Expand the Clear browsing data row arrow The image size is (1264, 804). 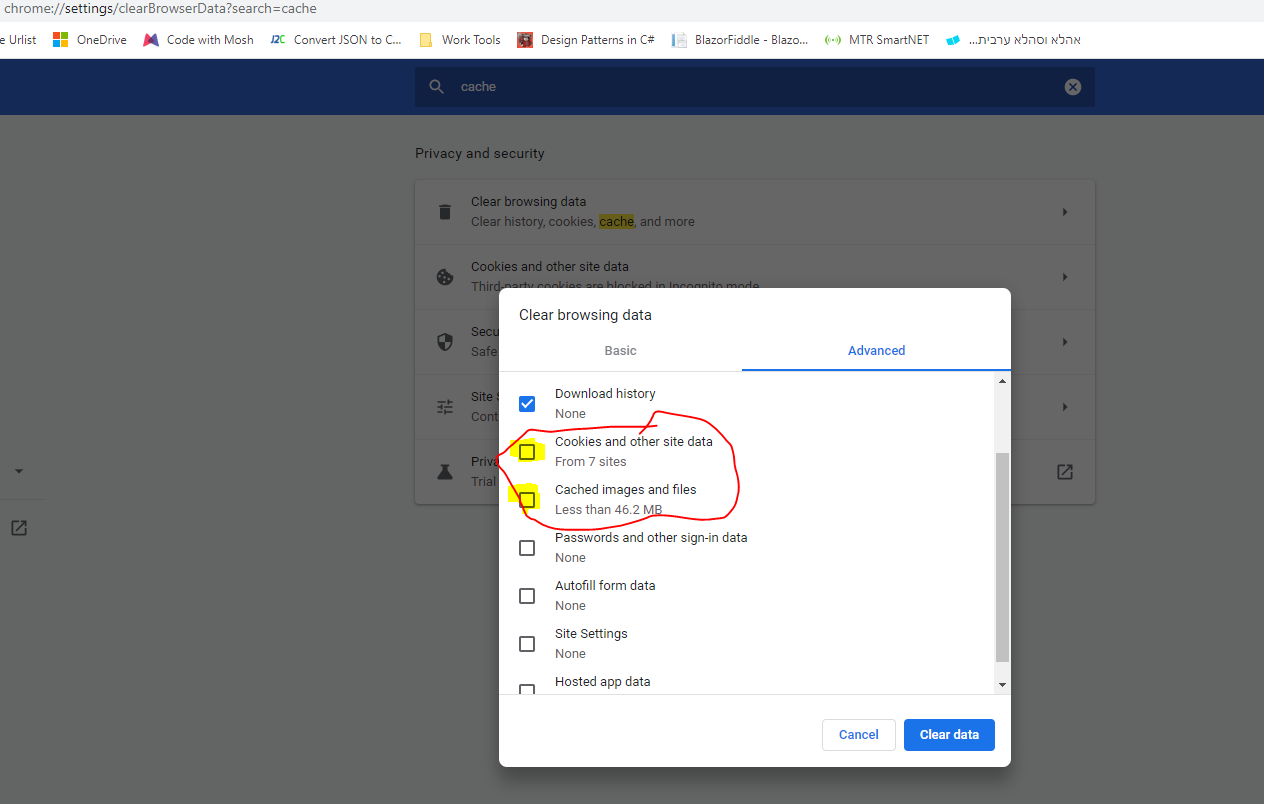point(1064,211)
